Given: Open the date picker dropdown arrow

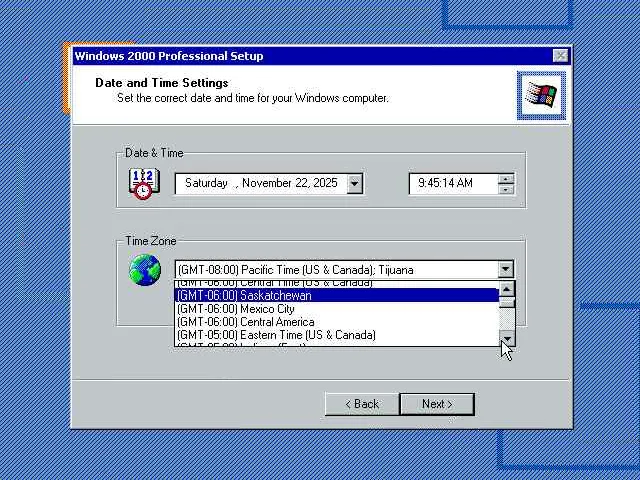Looking at the screenshot, I should (354, 184).
